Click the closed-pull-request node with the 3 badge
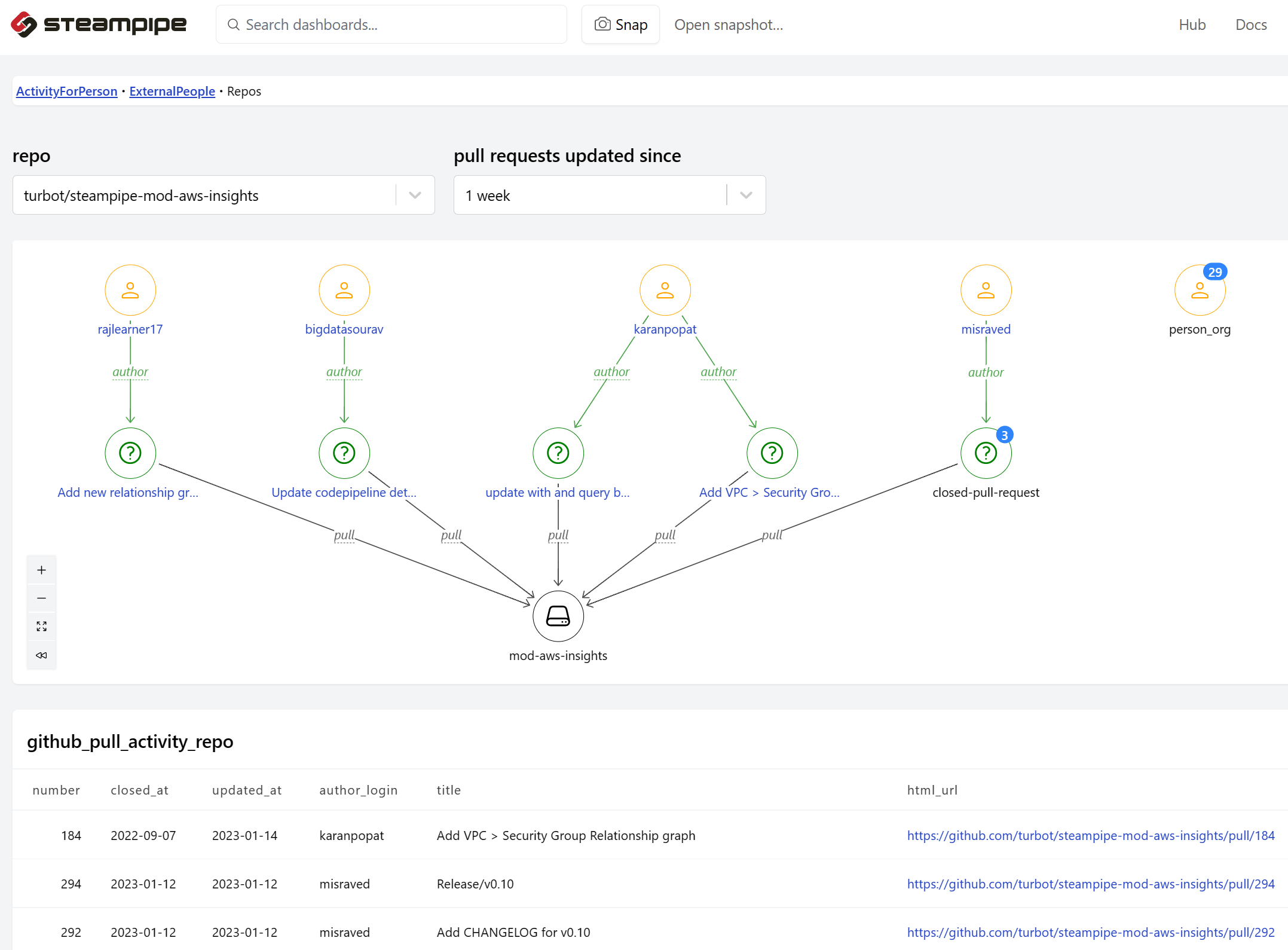Image resolution: width=1288 pixels, height=950 pixels. click(x=986, y=453)
